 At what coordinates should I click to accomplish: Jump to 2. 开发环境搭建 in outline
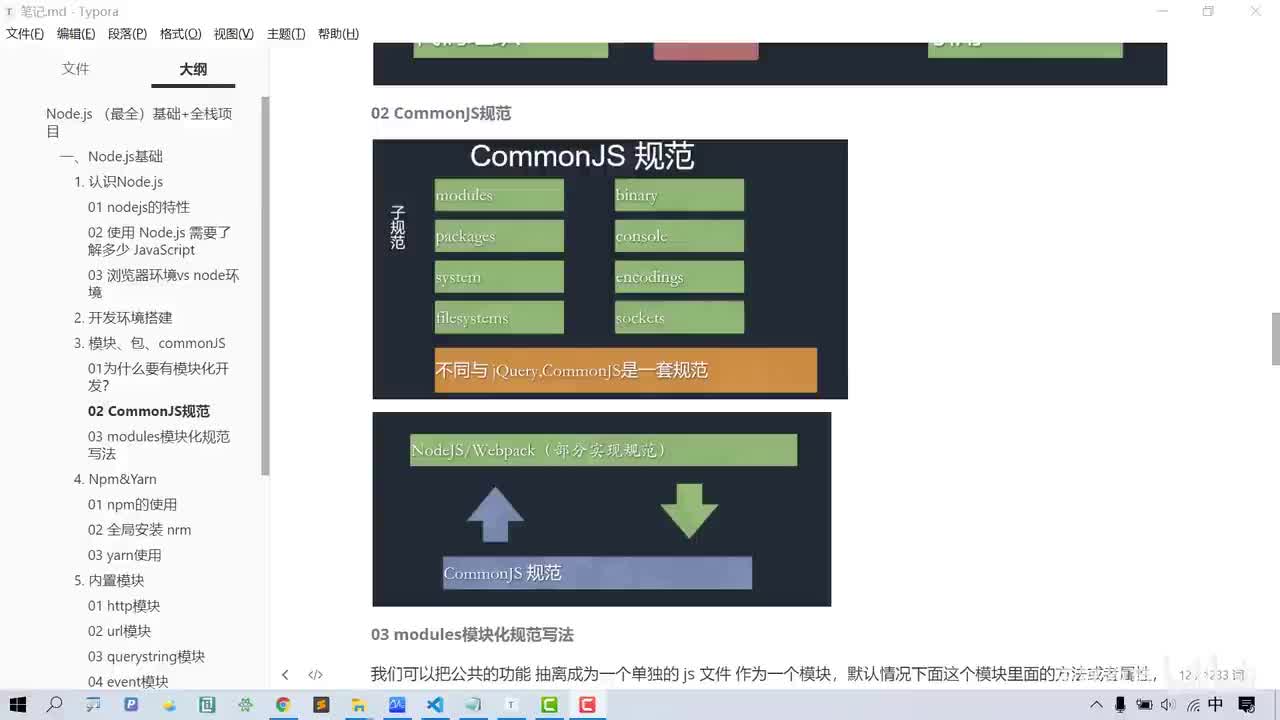click(x=123, y=318)
